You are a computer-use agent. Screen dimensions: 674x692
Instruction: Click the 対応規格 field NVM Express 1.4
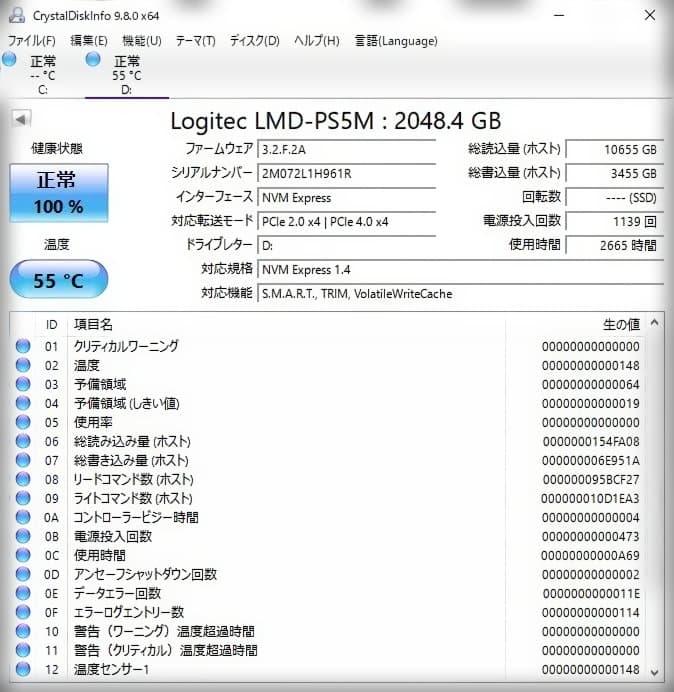coord(460,270)
